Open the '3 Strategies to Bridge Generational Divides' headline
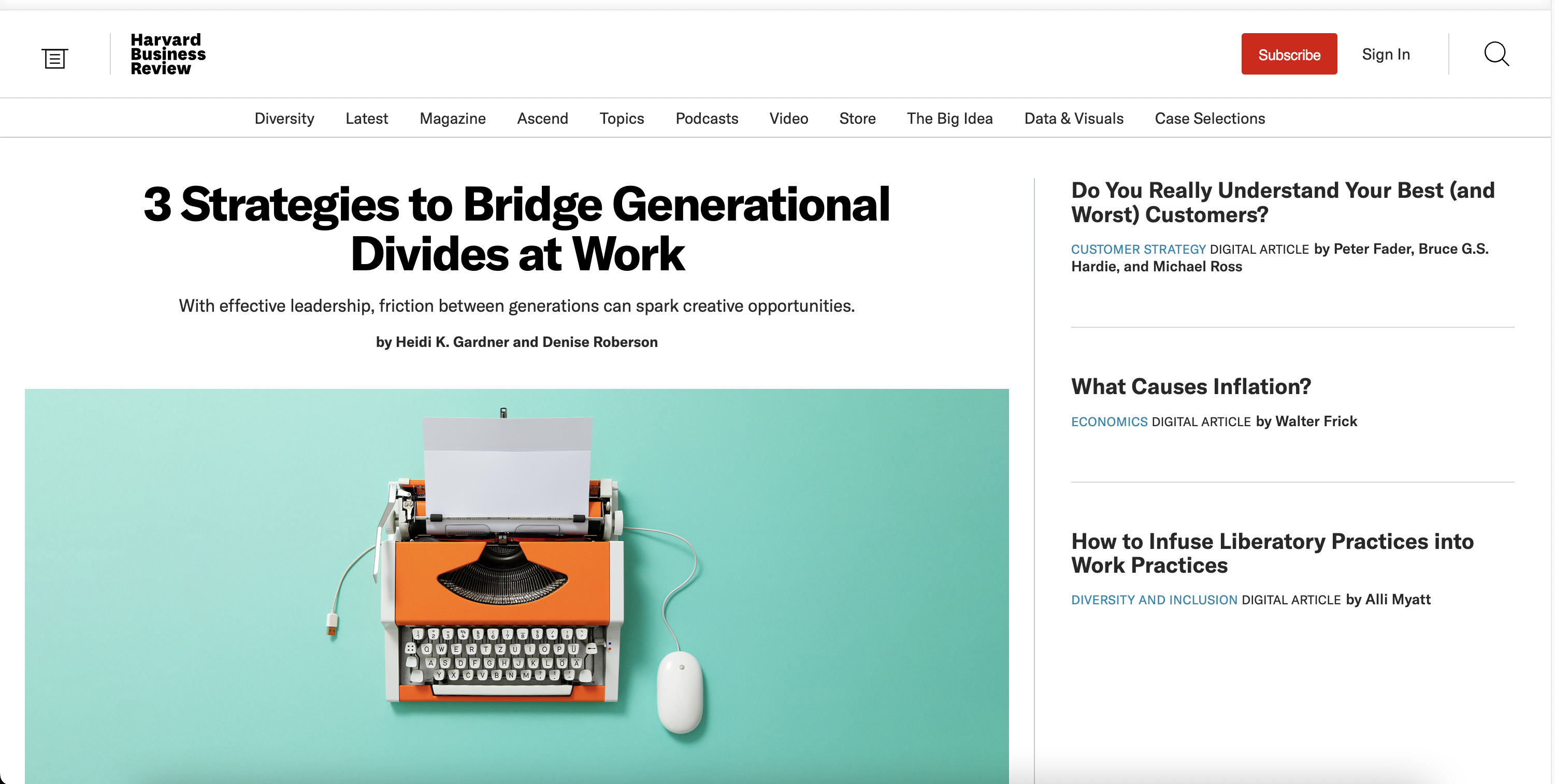1555x784 pixels. tap(517, 229)
